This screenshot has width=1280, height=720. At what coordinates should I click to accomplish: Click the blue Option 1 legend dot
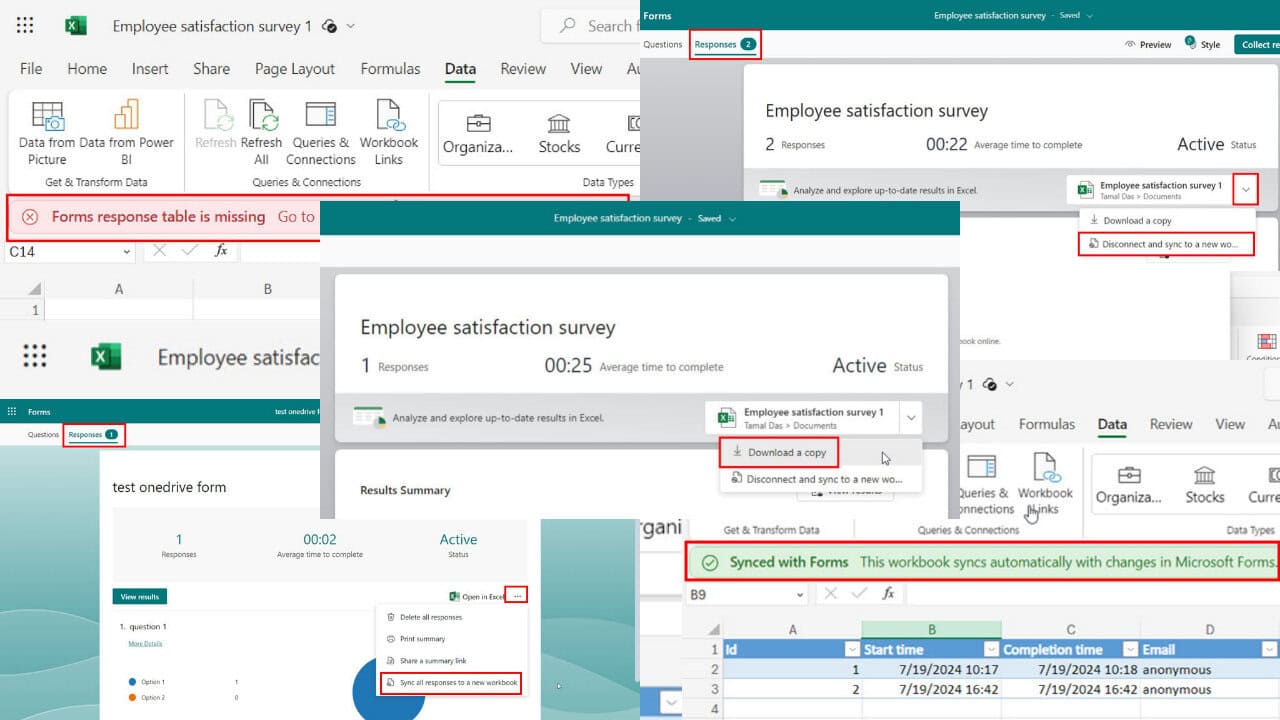click(133, 682)
